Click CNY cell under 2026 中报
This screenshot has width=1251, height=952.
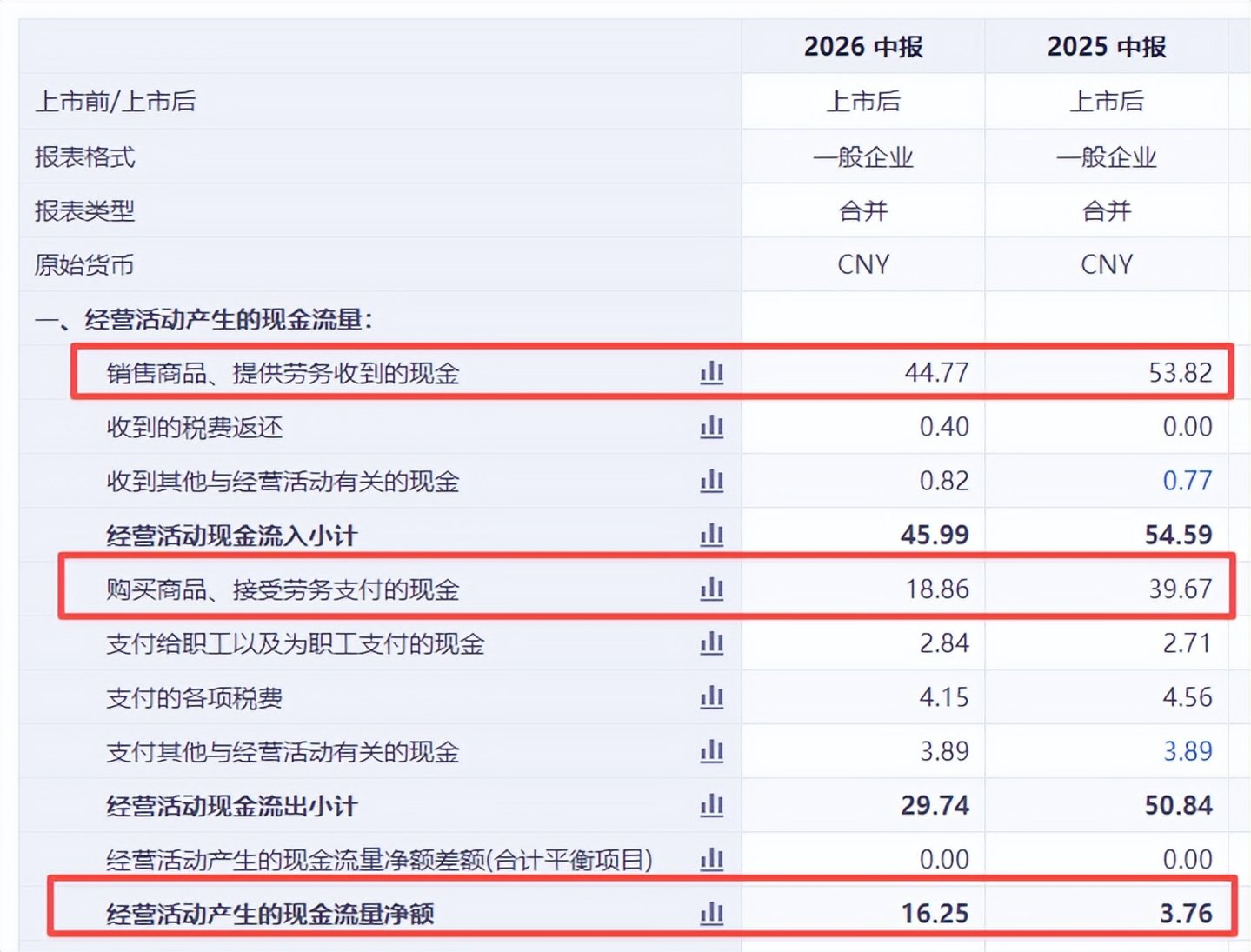863,264
